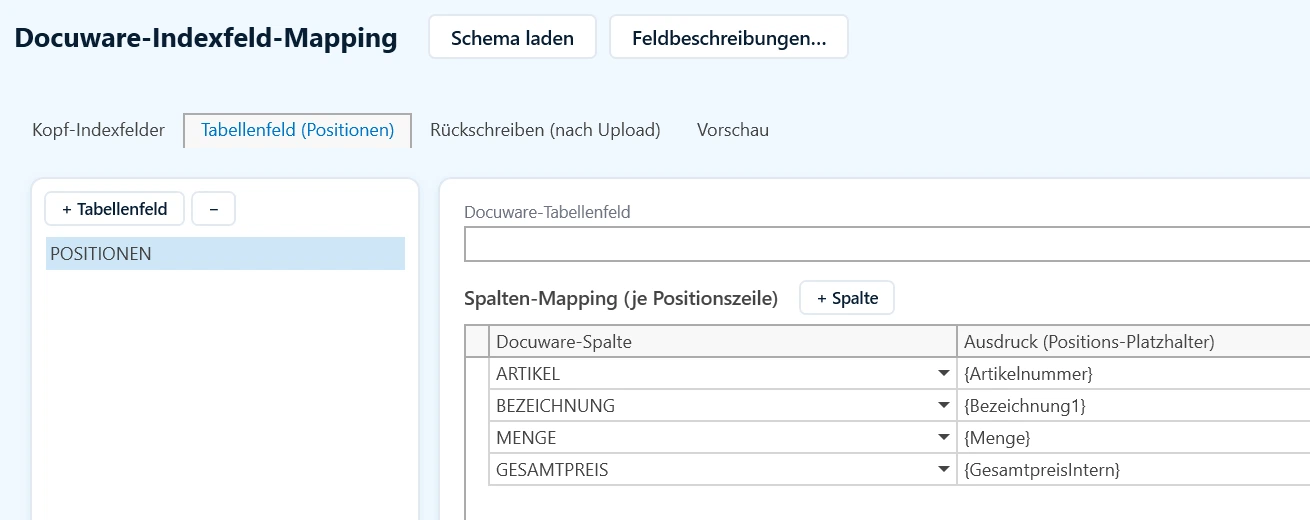The width and height of the screenshot is (1310, 520).
Task: Expand the GESAMTPREIS column dropdown
Action: (943, 470)
